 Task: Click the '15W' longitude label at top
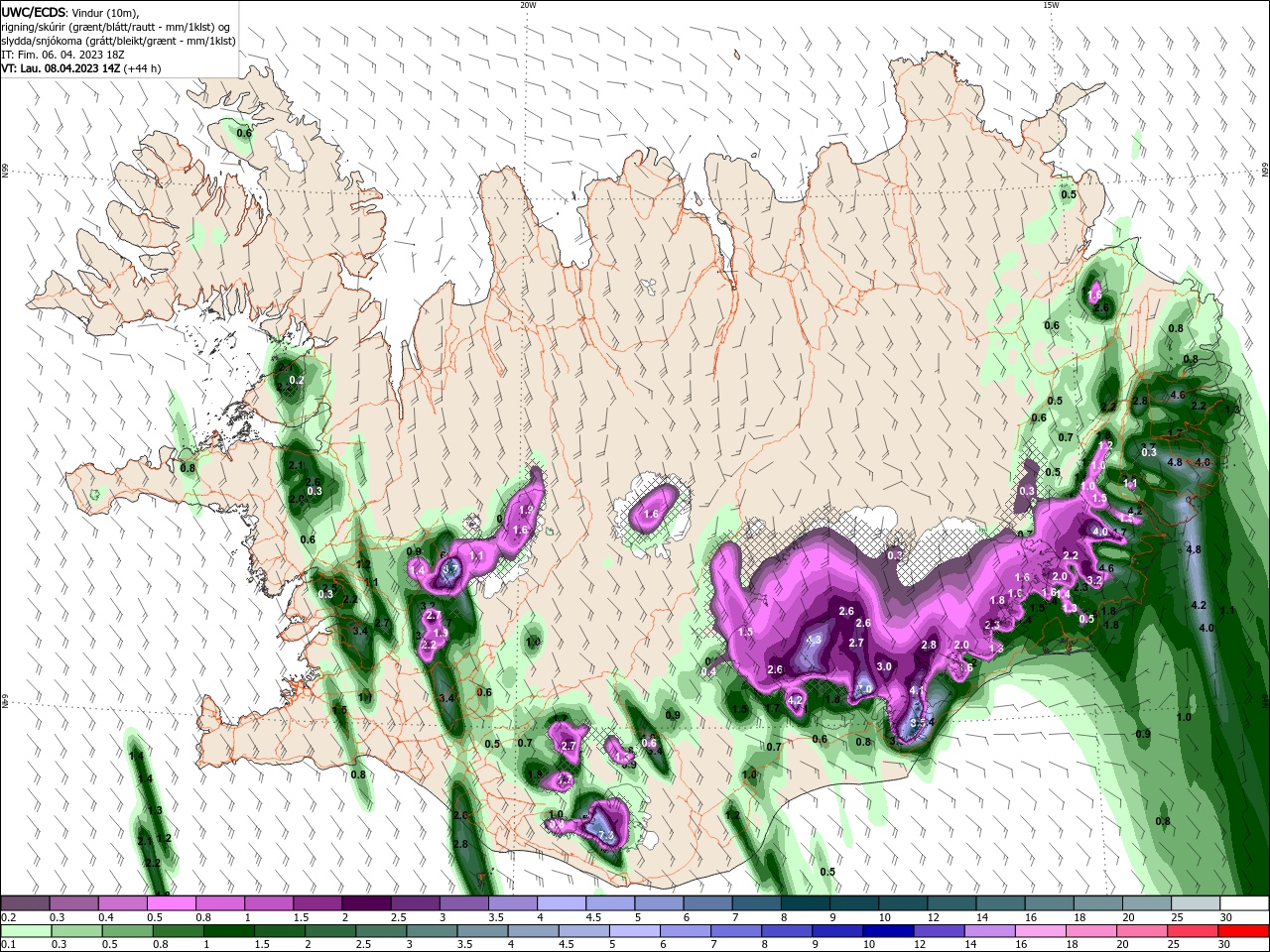[x=1051, y=5]
